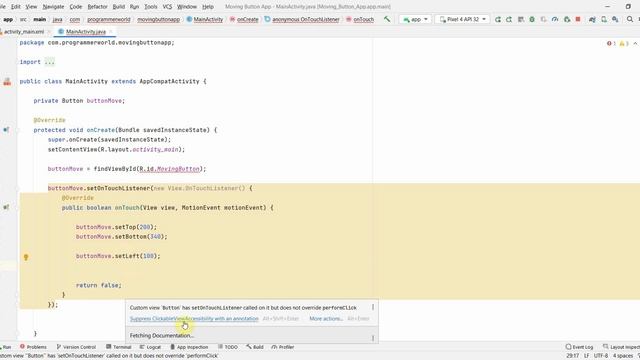Start debugging with the green bug icon
Image resolution: width=640 pixels, height=360 pixels.
tap(532, 19)
